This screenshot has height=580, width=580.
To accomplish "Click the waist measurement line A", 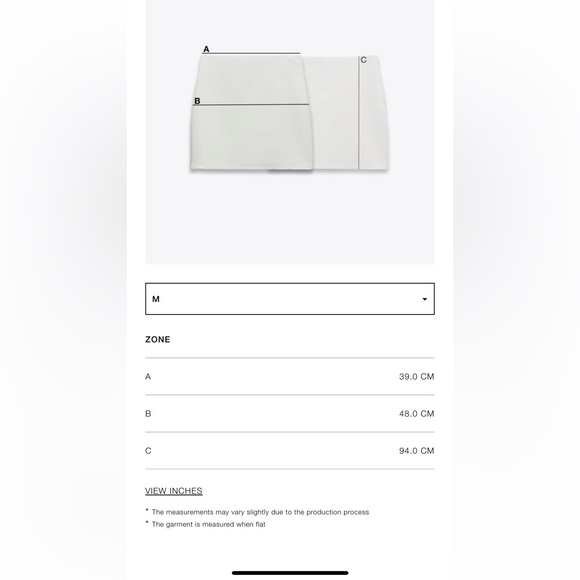I will click(251, 54).
